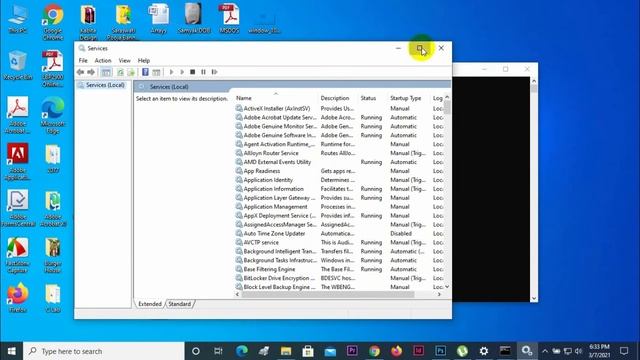Click scroll-down arrow in the background black window
The width and height of the screenshot is (640, 360).
(533, 298)
